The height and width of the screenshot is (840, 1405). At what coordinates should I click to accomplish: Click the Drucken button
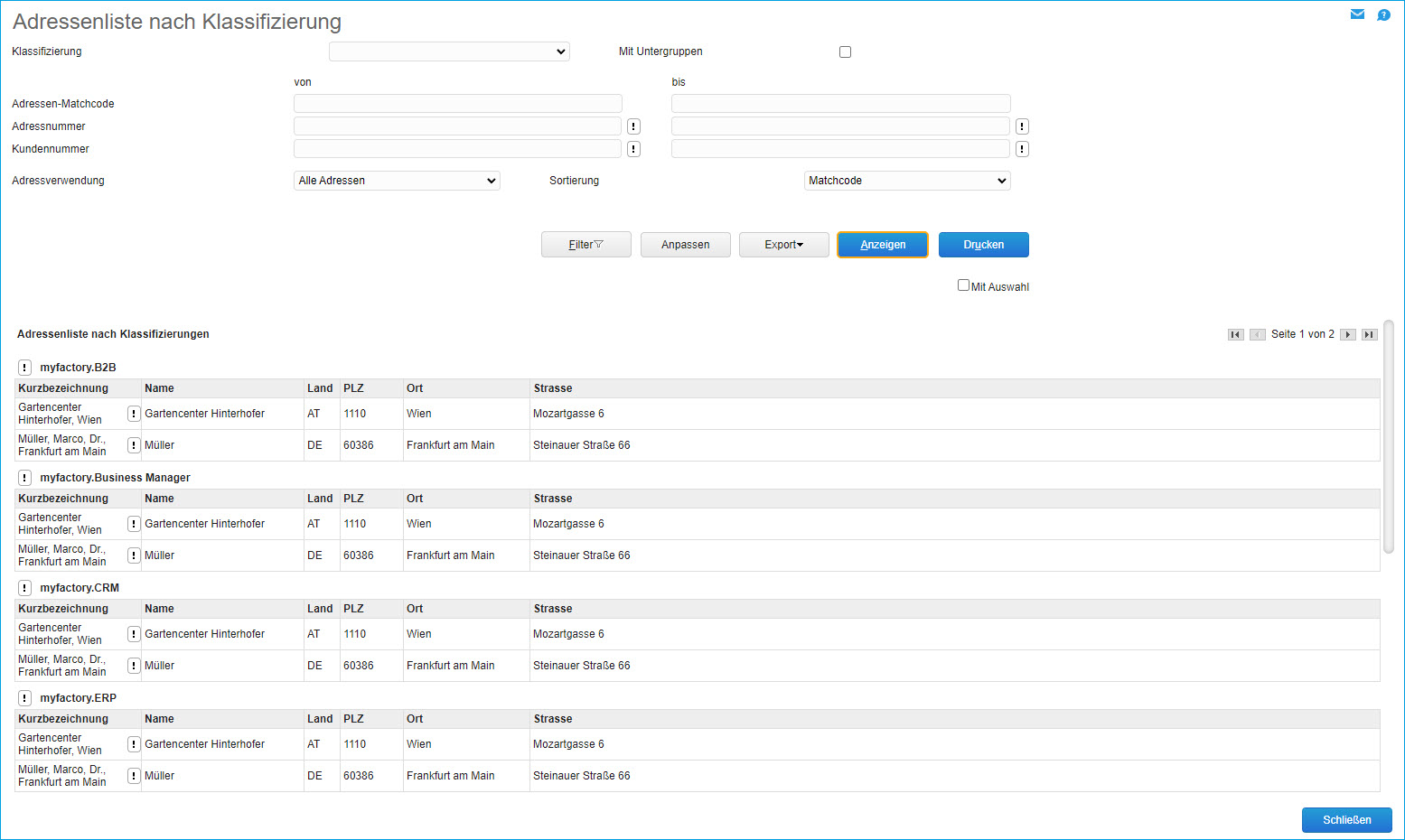click(x=984, y=245)
